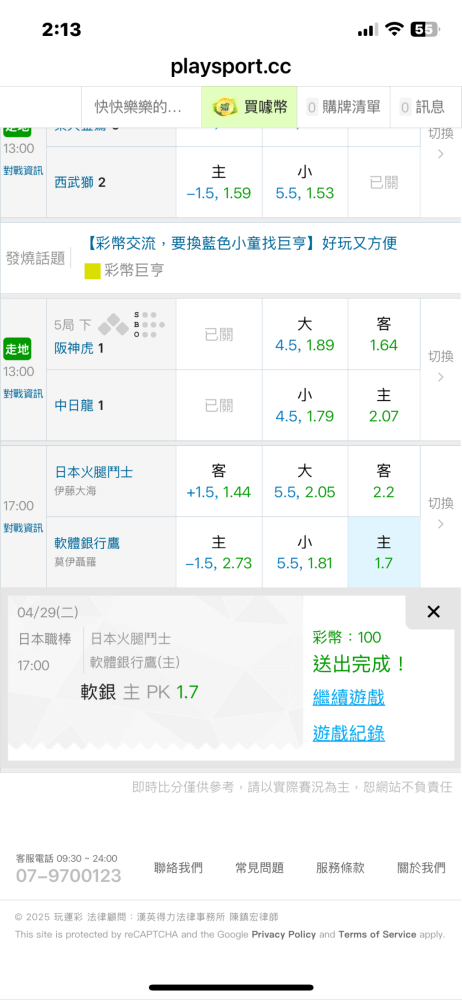462x1000 pixels.
Task: Click the 常見問題 footer link
Action: tap(259, 868)
